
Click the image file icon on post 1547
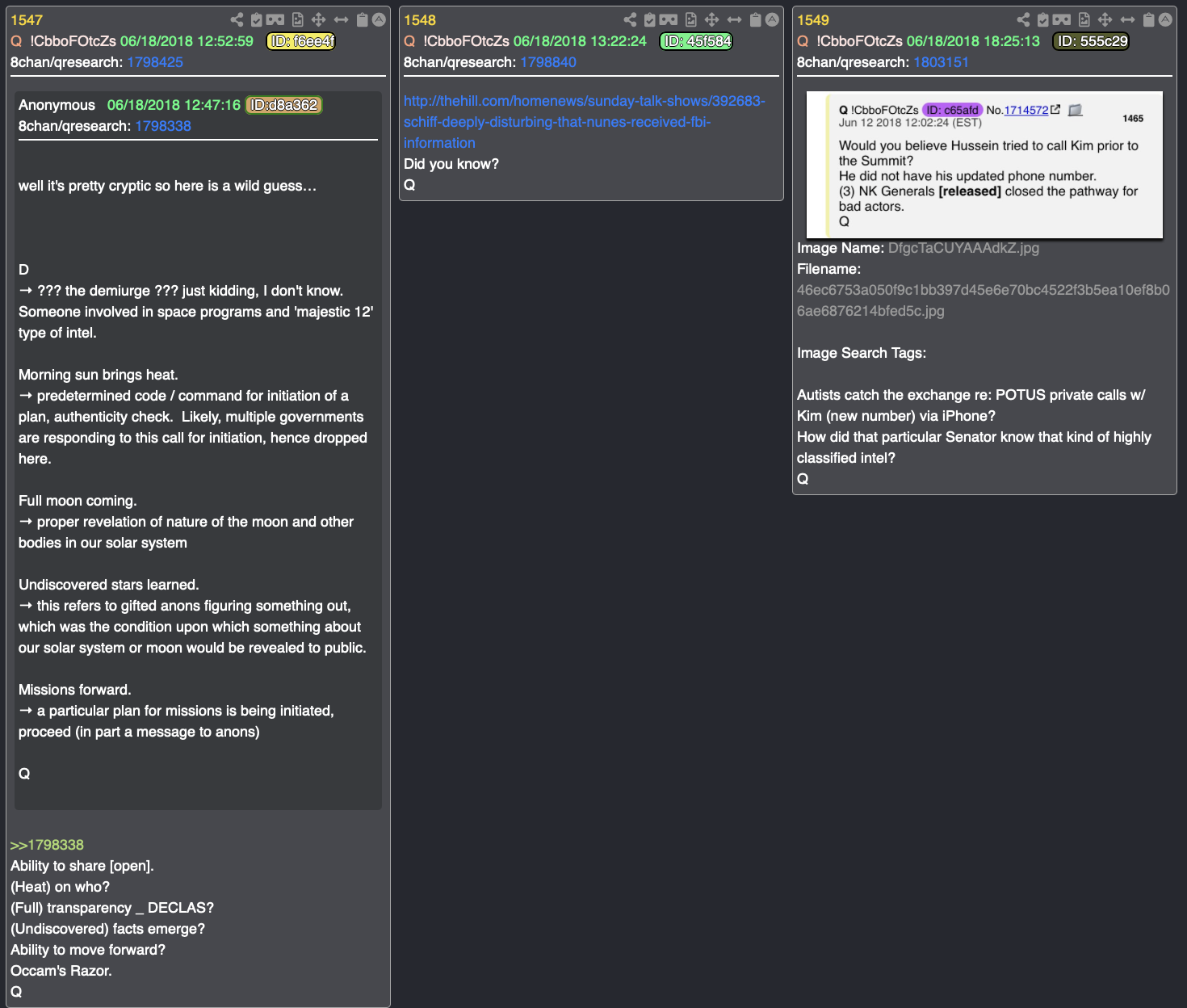click(298, 19)
